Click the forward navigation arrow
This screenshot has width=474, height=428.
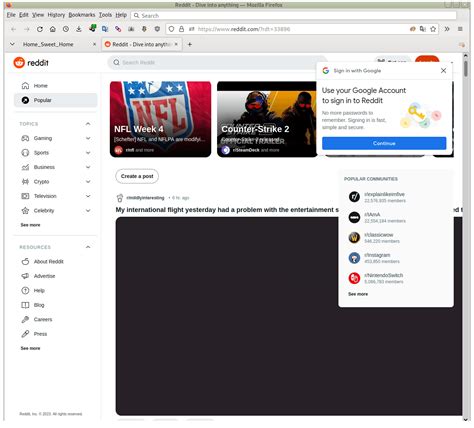(x=27, y=29)
